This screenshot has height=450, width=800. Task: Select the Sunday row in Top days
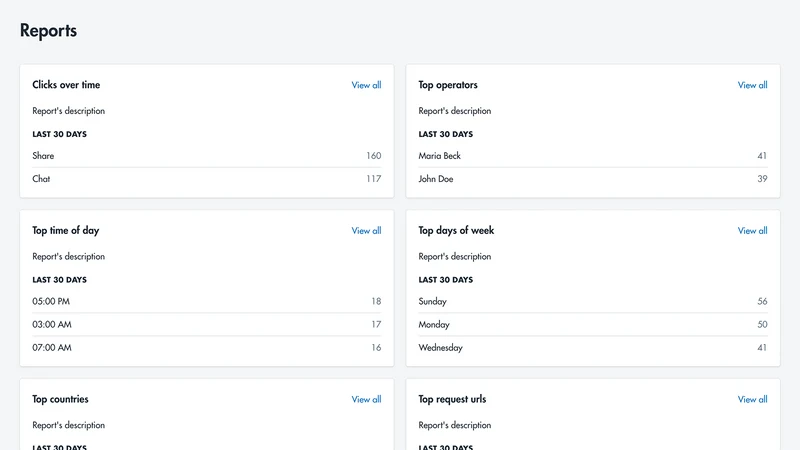tap(593, 301)
